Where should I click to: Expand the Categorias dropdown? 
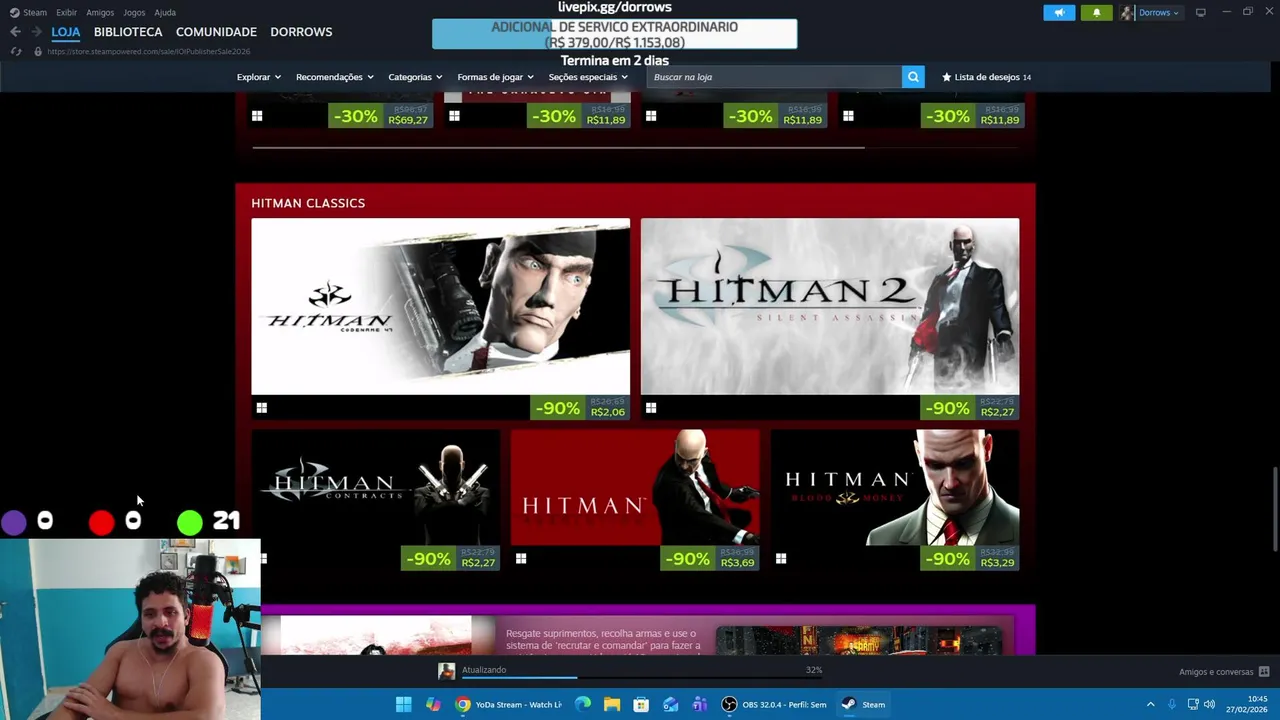[415, 77]
